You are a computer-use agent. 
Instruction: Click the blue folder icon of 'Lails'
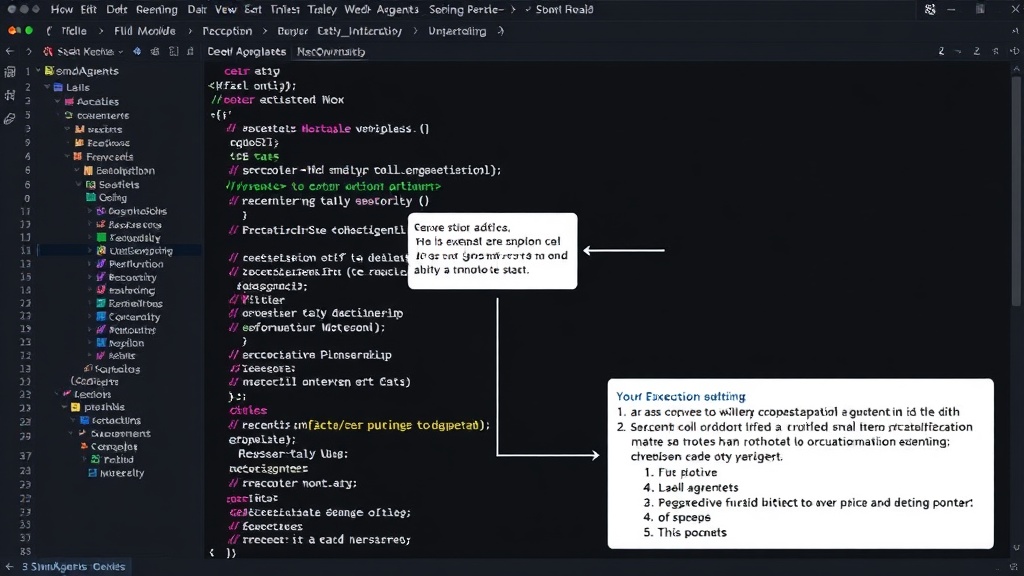tap(58, 87)
